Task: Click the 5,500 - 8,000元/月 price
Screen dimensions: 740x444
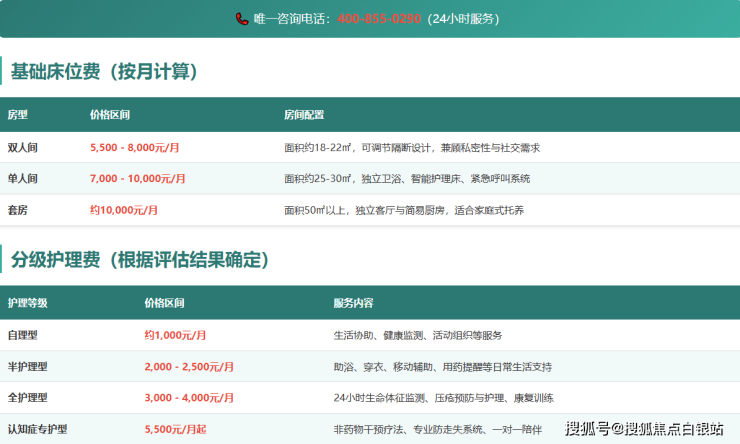Action: click(x=135, y=147)
